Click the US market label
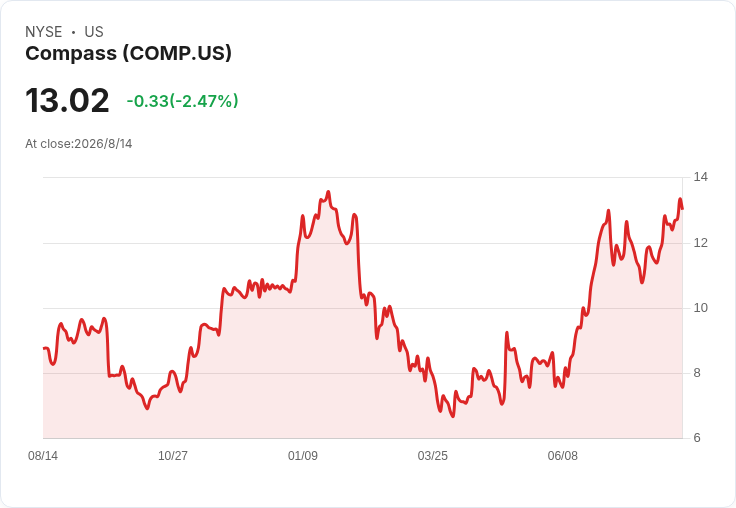 click(94, 32)
